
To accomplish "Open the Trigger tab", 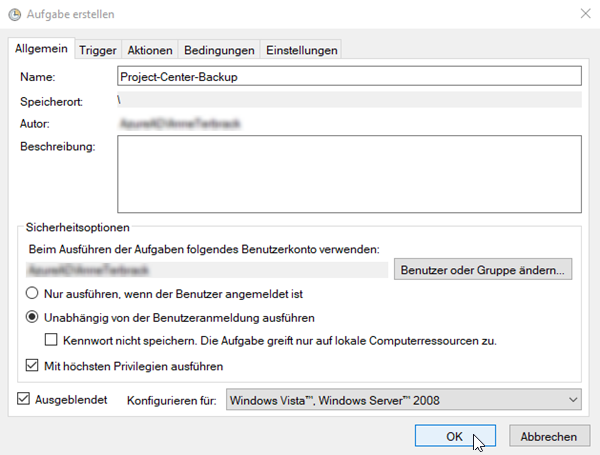I will tap(98, 50).
